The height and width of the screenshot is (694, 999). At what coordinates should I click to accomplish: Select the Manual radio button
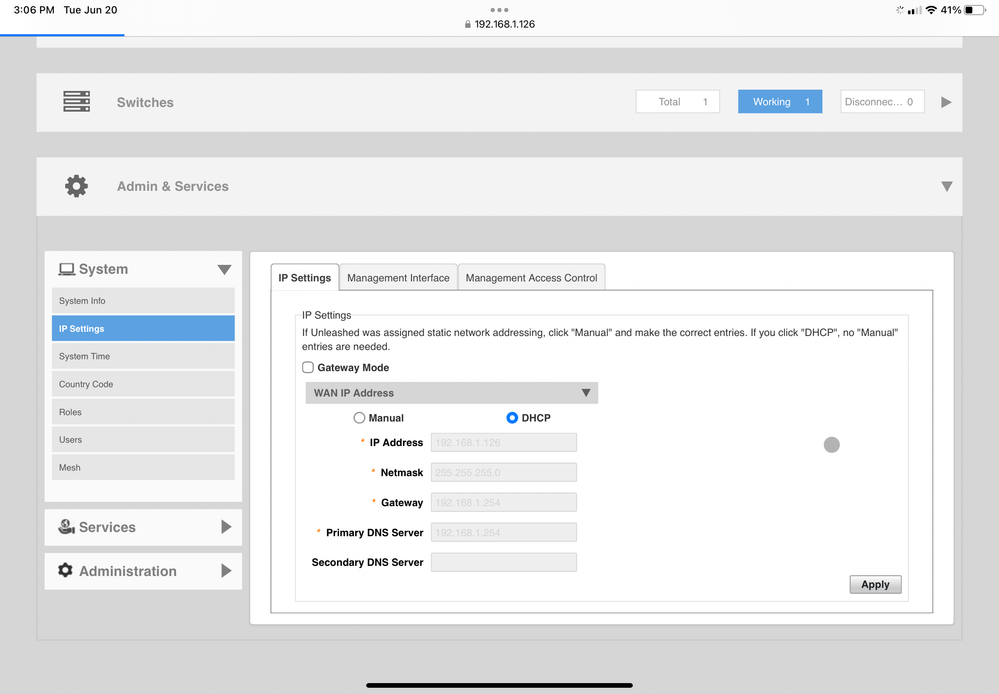click(x=359, y=418)
